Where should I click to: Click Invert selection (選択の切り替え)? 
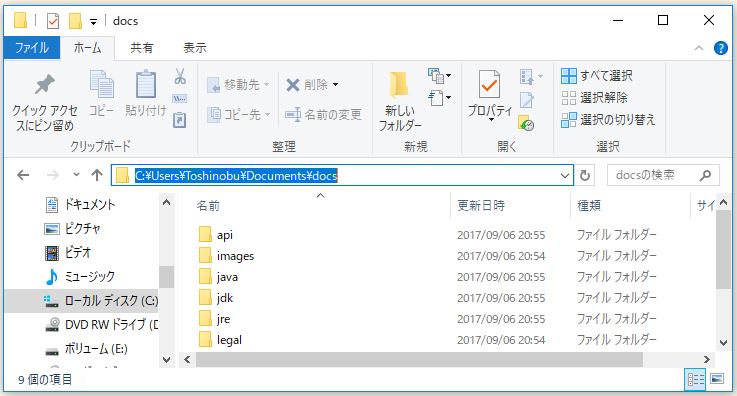coord(608,120)
